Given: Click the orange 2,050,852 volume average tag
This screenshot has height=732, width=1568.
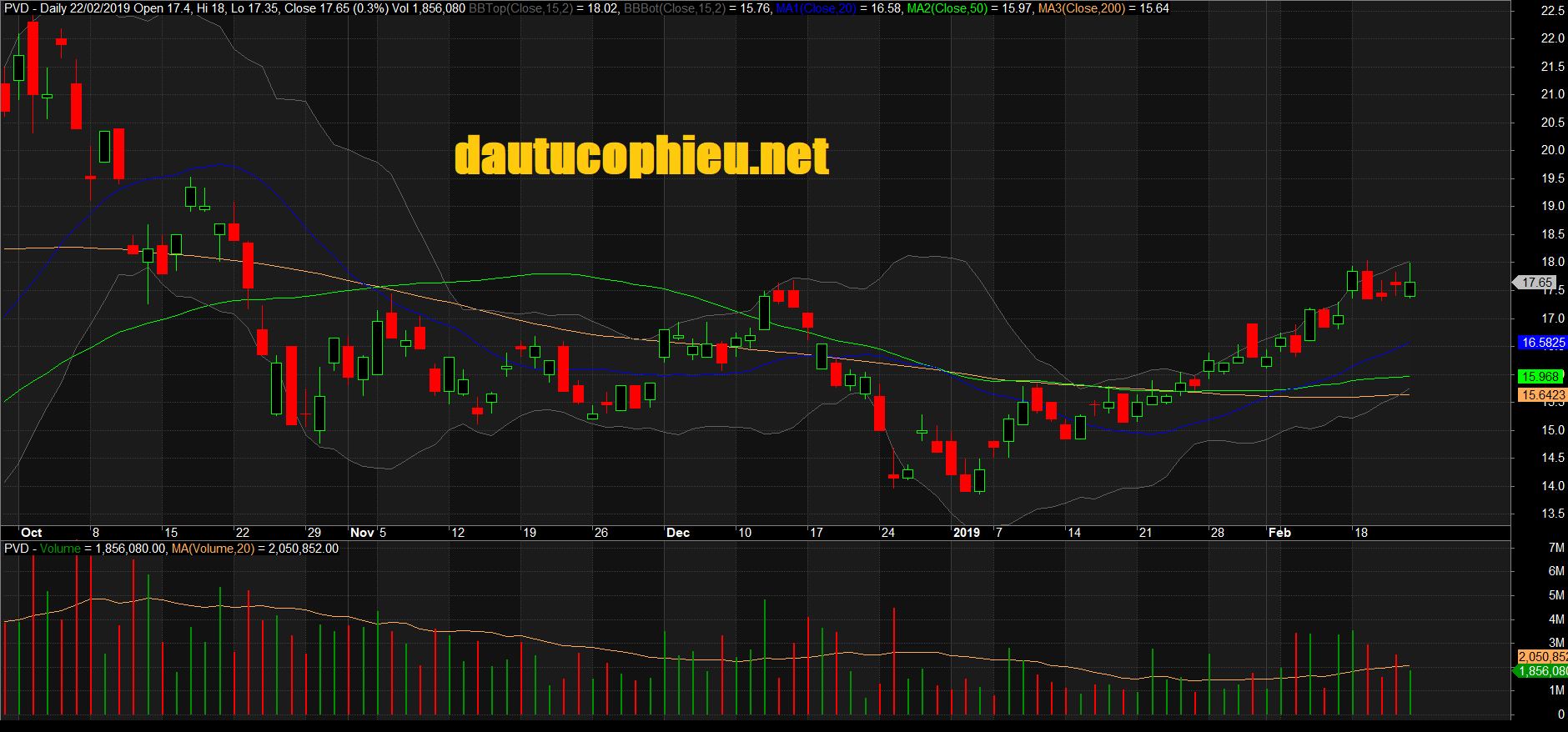Looking at the screenshot, I should 1542,657.
